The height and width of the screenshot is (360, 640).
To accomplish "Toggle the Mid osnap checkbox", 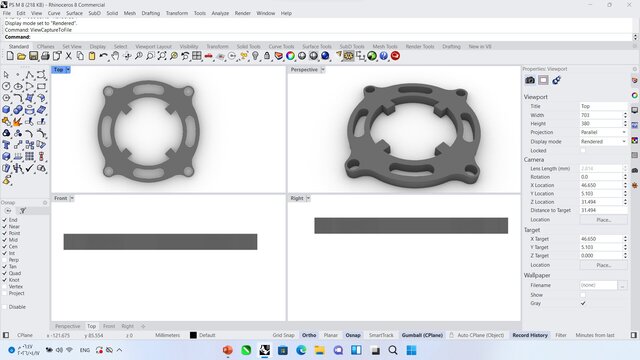I will tap(5, 240).
